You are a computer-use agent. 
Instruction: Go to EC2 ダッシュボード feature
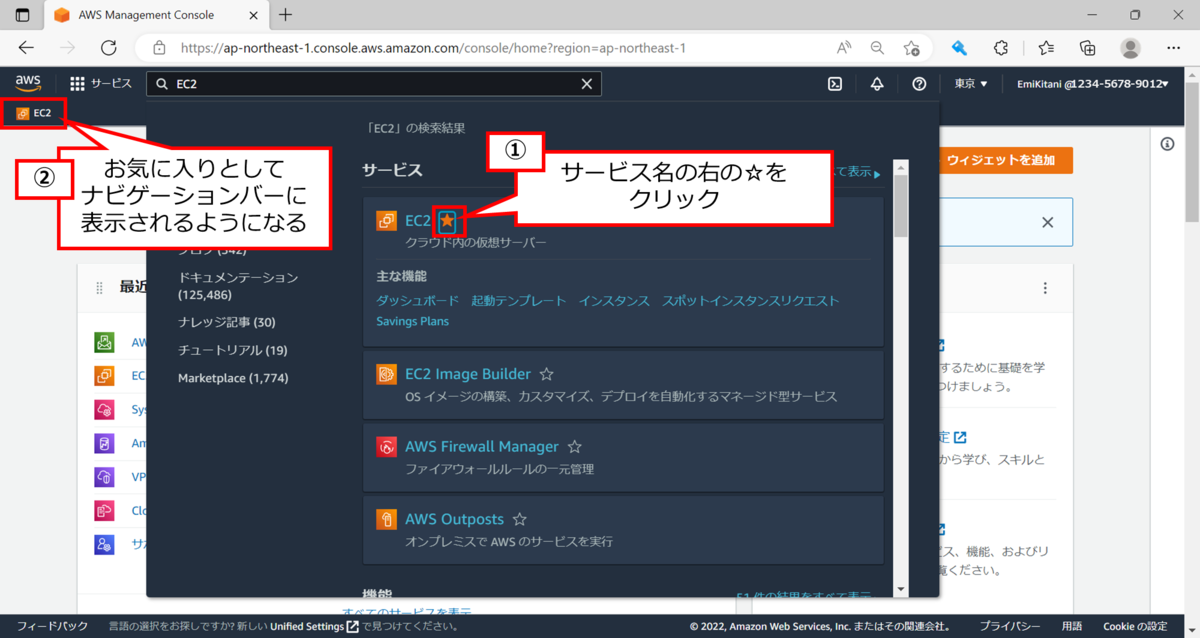418,300
